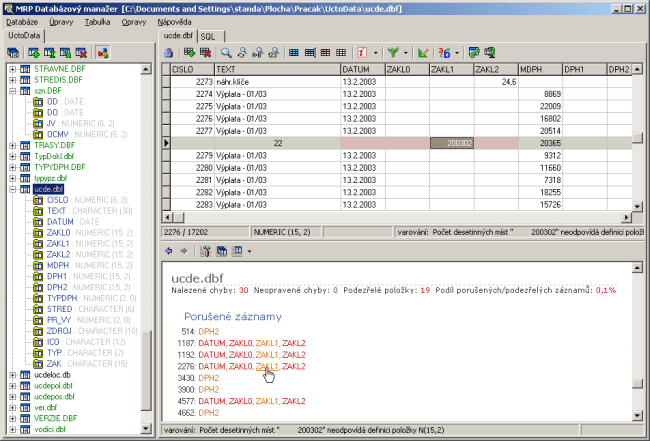Open the Opravy menu
The image size is (650, 441).
(x=134, y=20)
